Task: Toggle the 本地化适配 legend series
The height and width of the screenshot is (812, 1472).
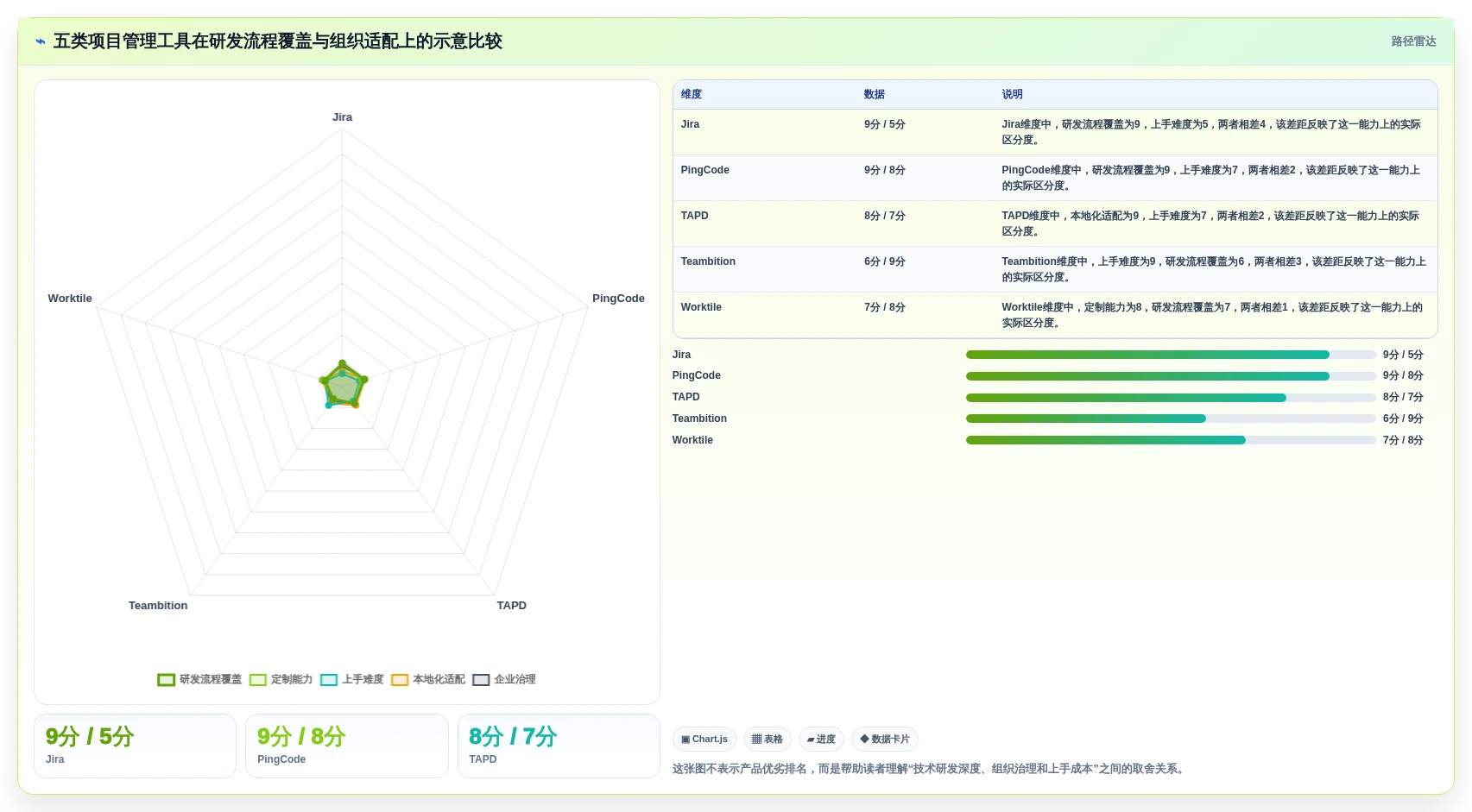Action: point(427,679)
